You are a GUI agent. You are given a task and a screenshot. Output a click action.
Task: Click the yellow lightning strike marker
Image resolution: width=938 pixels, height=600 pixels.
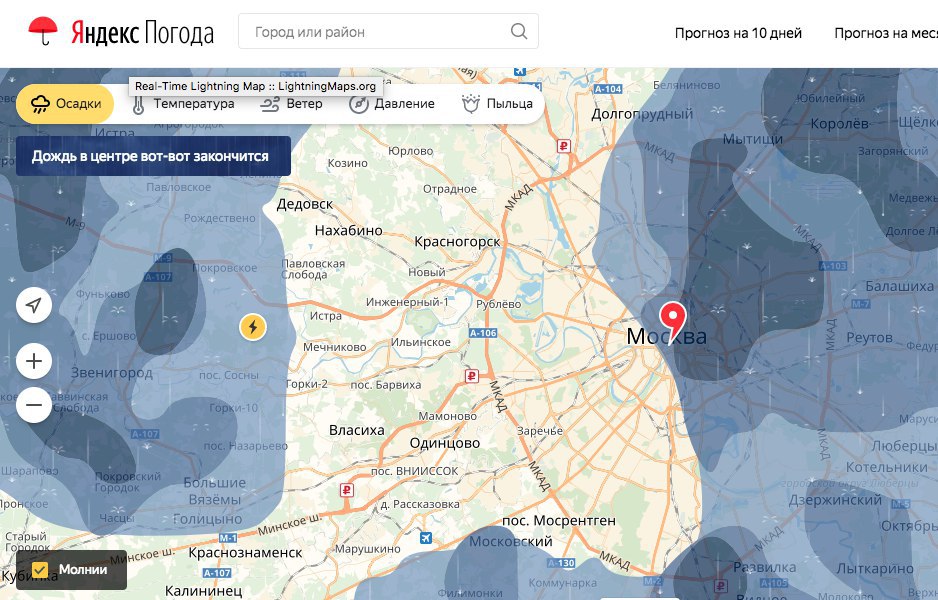253,327
